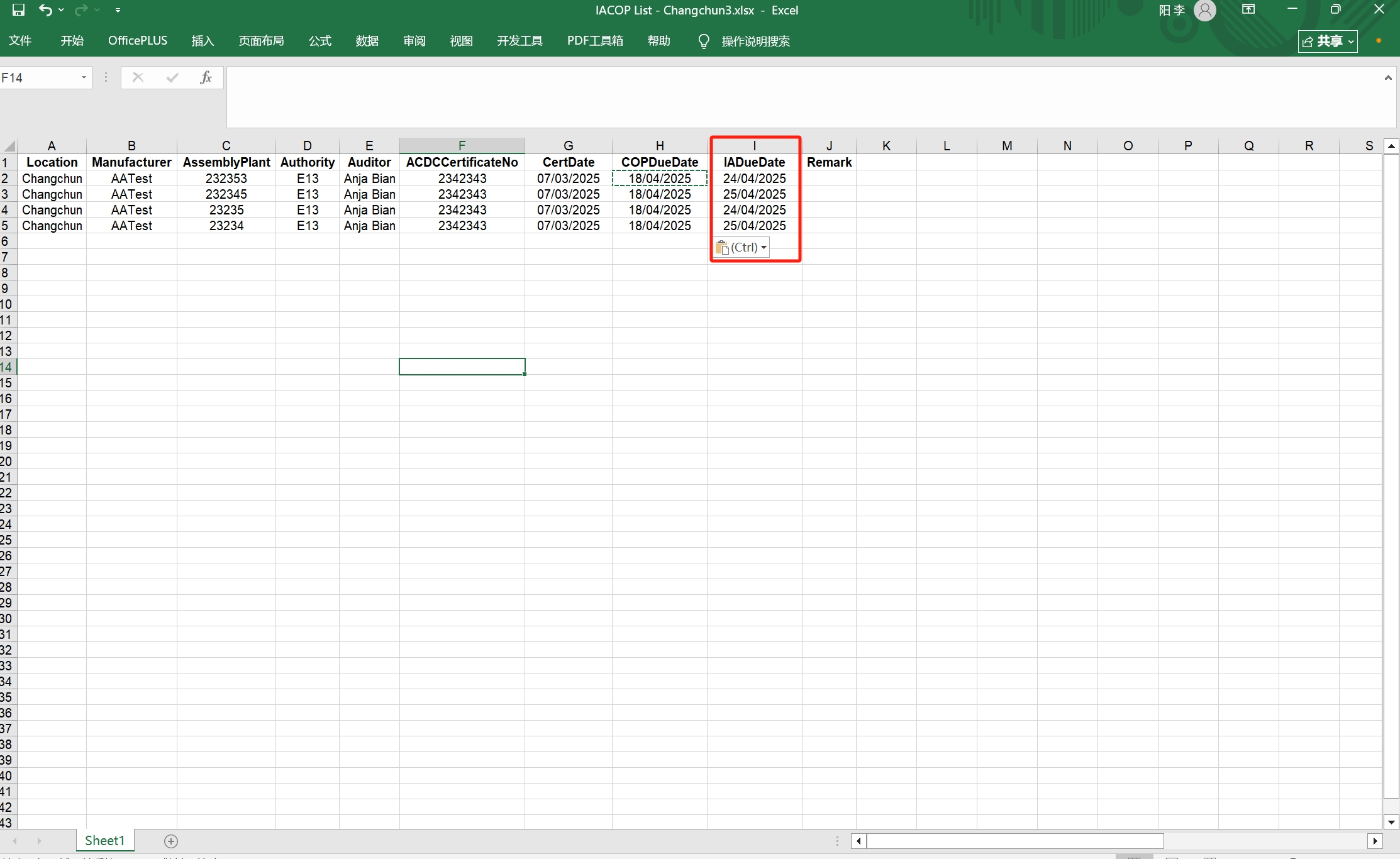Switch to the 数据 ribbon tab
Screen dimensions: 1400x859
(367, 41)
